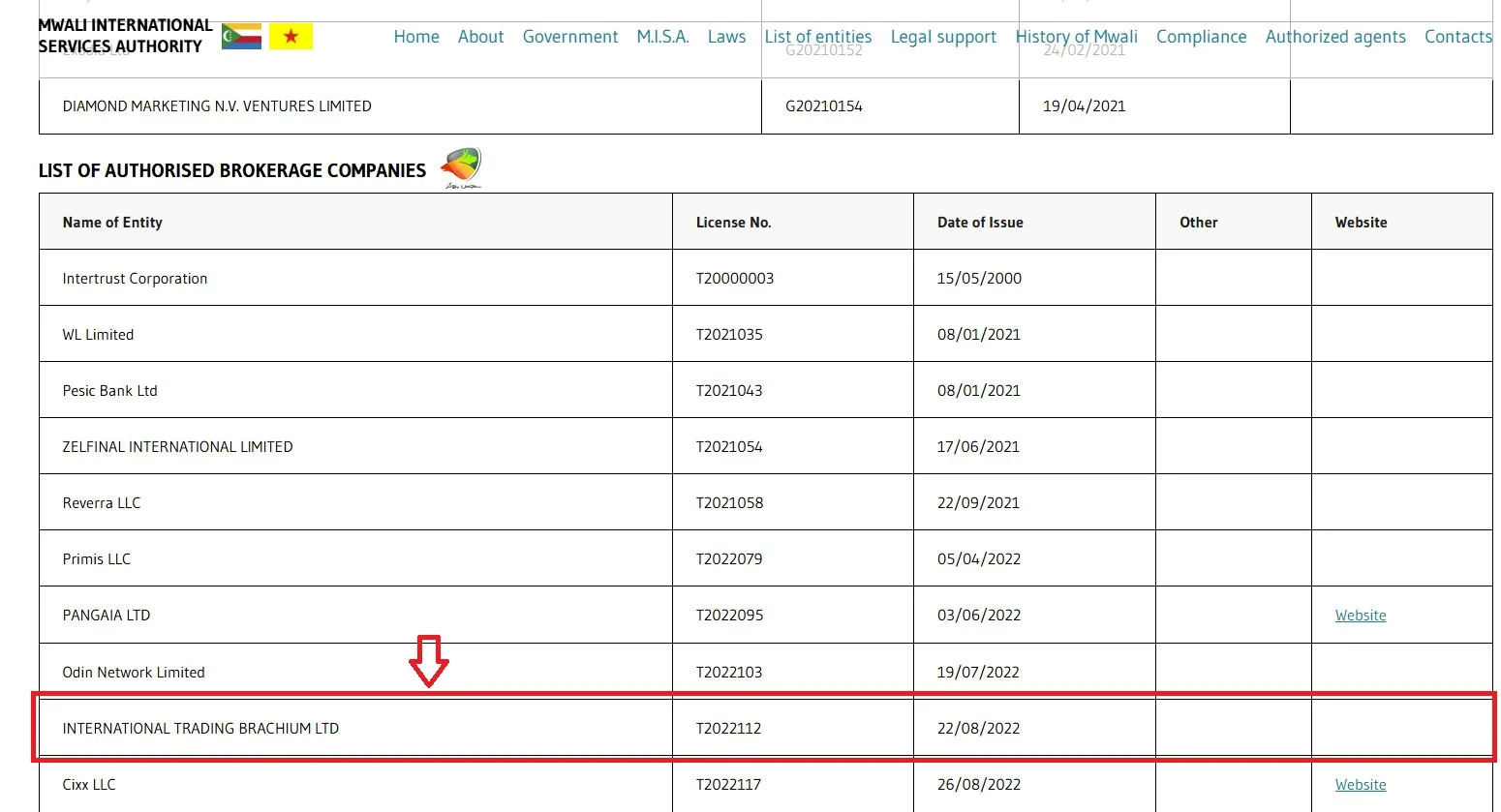
Task: Select license number T2021058
Action: click(x=729, y=503)
